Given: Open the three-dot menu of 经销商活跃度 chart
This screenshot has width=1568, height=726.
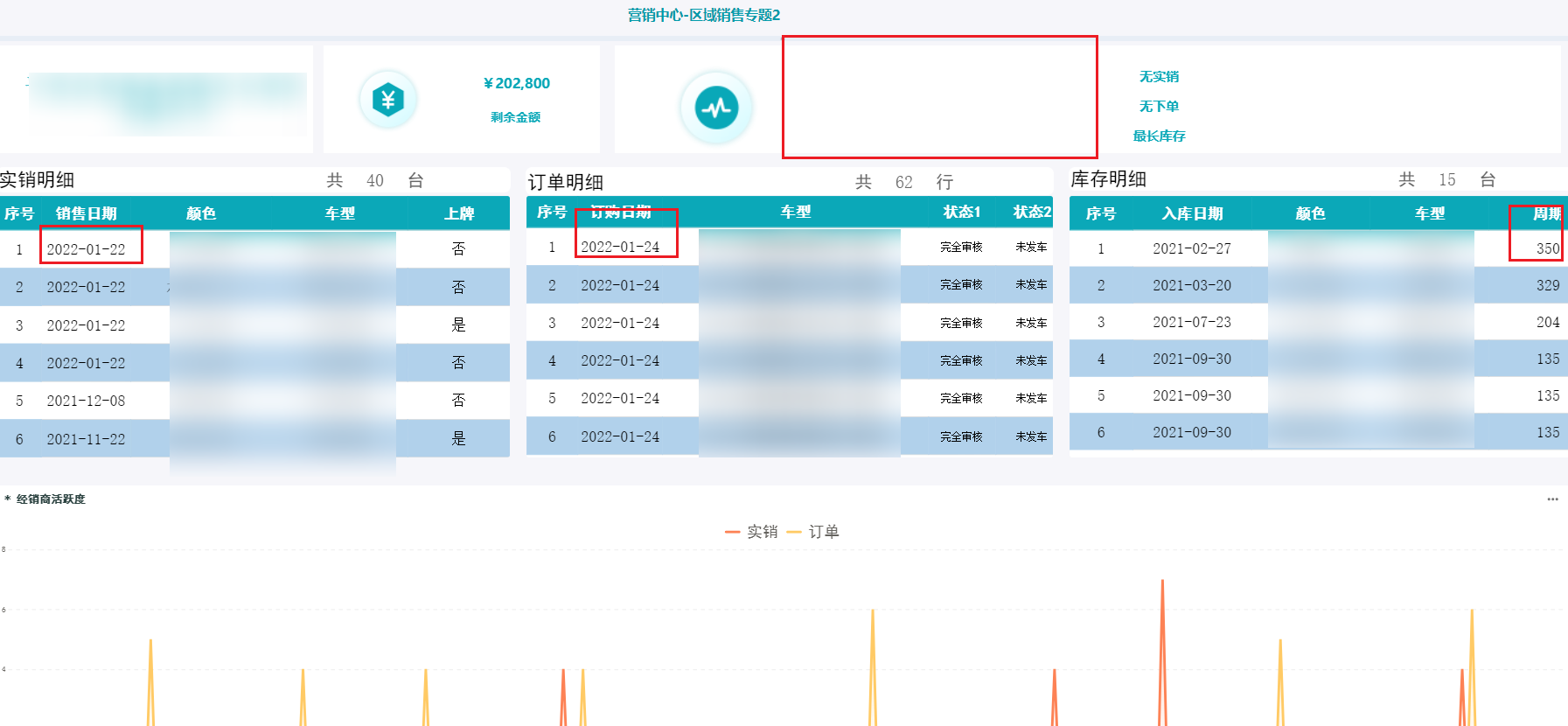Looking at the screenshot, I should pos(1552,499).
